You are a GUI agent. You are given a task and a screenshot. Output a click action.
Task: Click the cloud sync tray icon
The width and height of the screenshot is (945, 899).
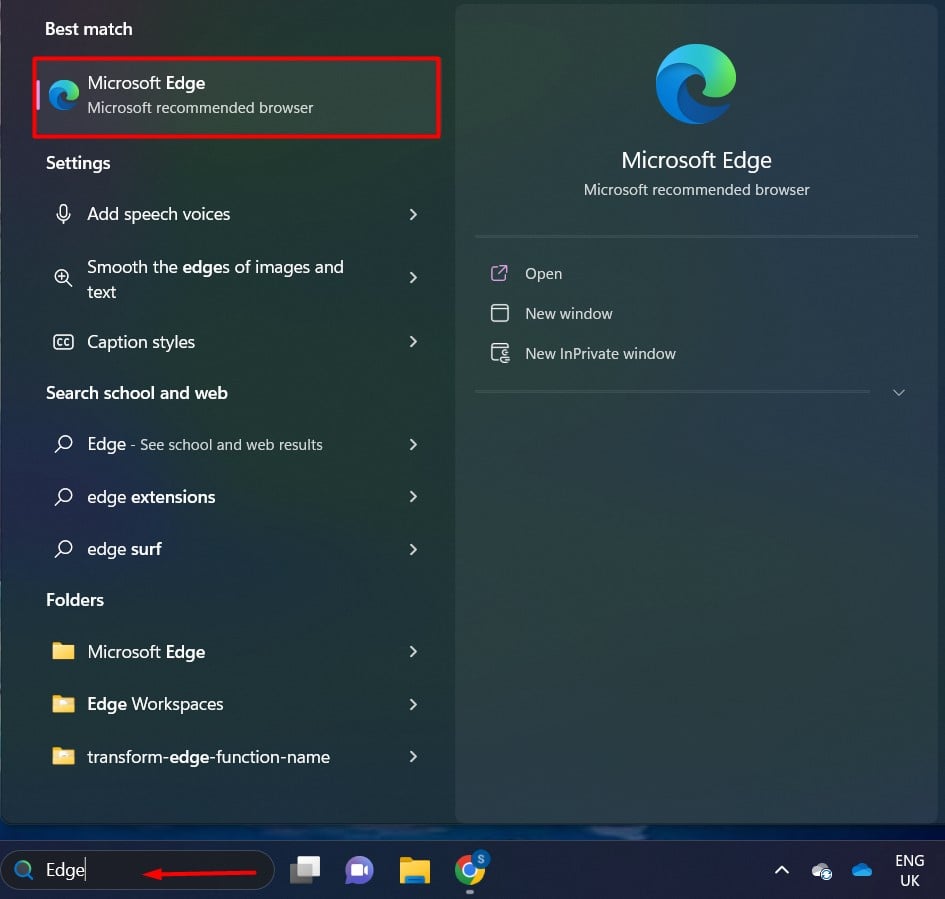822,871
